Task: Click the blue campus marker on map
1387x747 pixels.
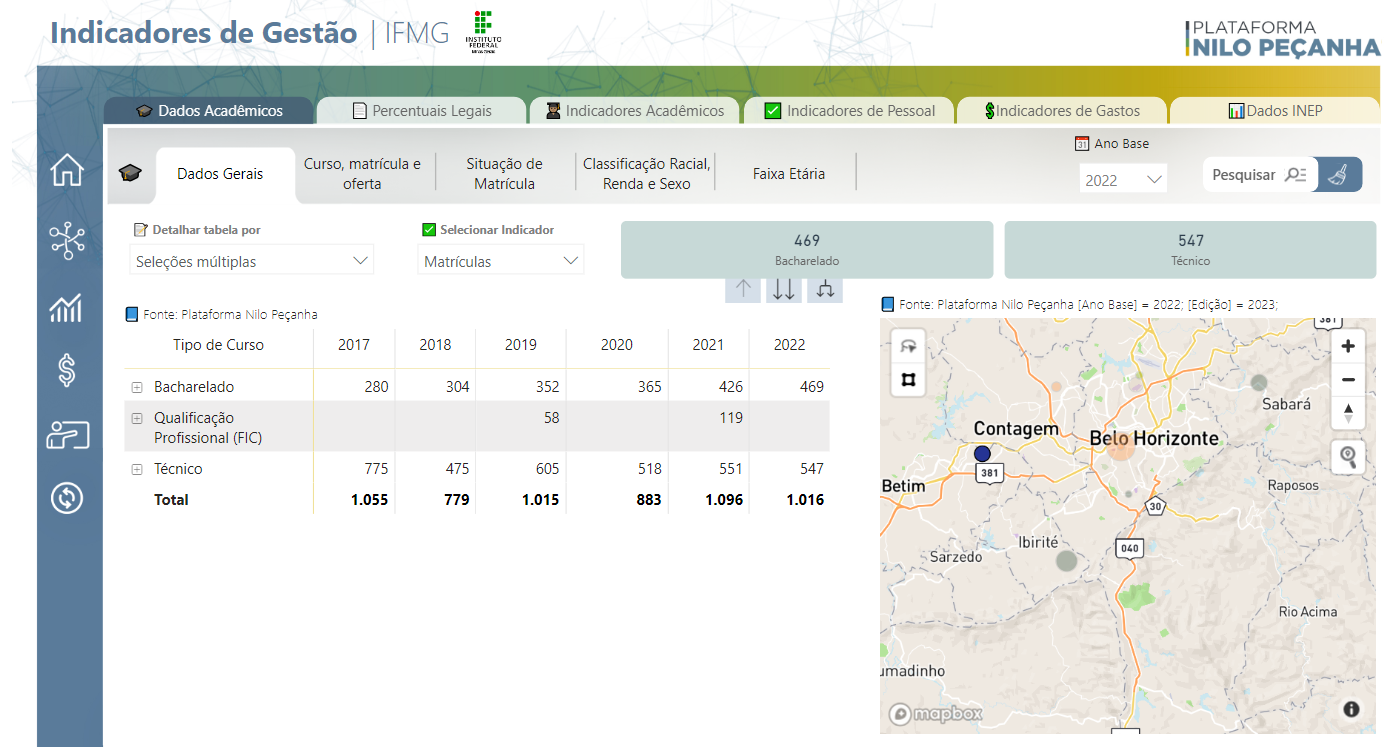Action: [x=982, y=453]
